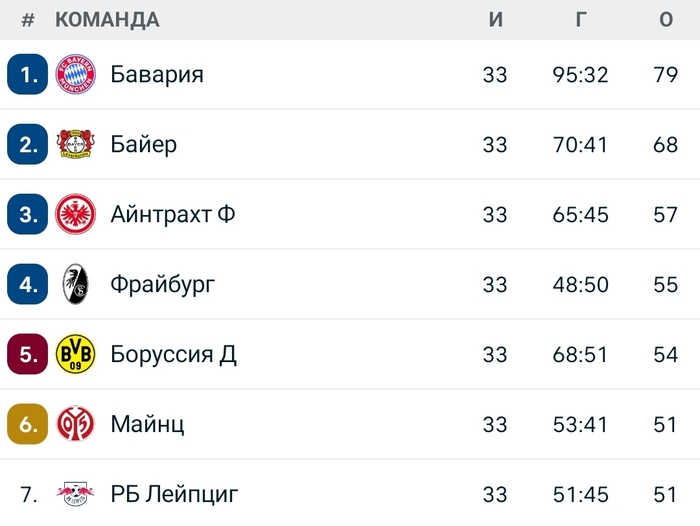Click the gold position badge number 6
Screen dimensions: 700x526
point(28,424)
